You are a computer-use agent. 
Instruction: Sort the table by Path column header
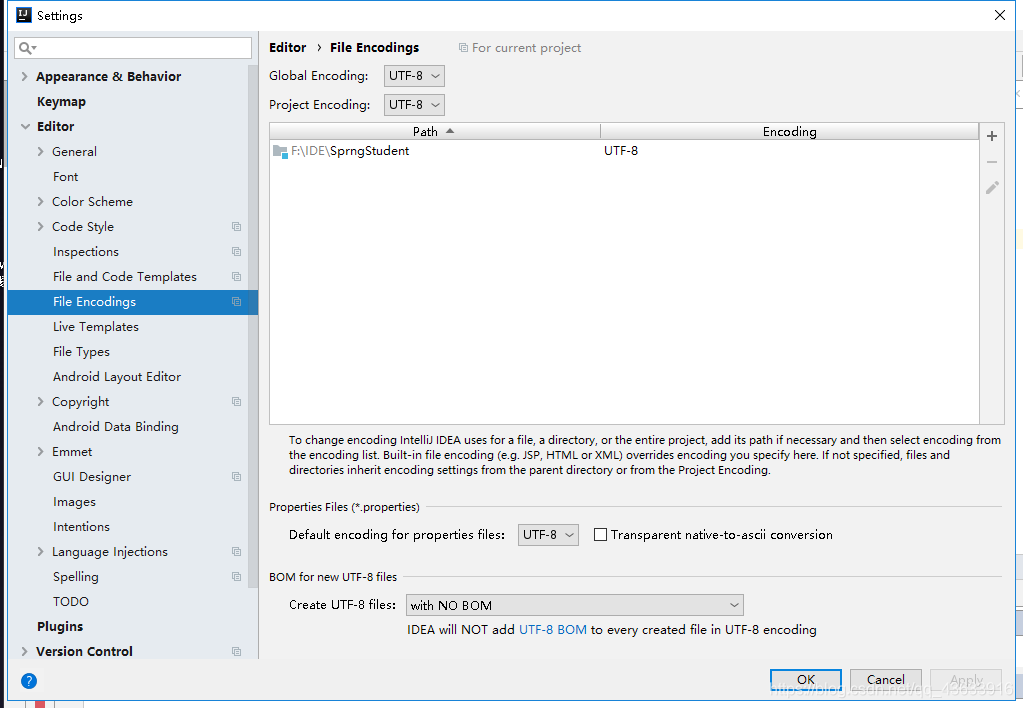coord(435,131)
